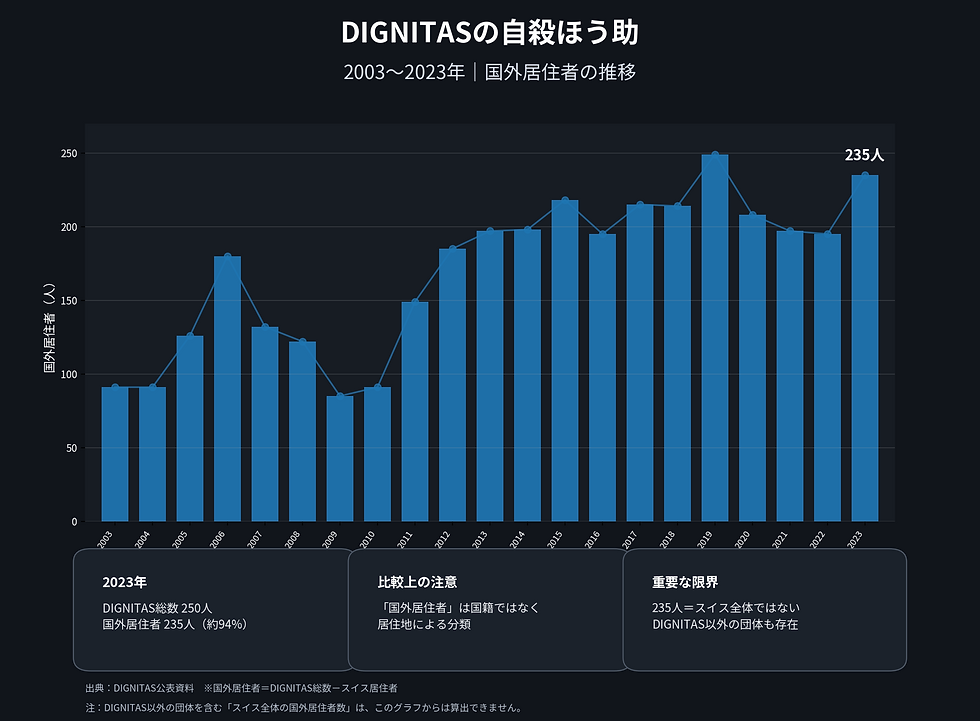Click the chart title "DIGNITASの自殺ほう助"
Viewport: 980px width, 721px height.
click(489, 32)
